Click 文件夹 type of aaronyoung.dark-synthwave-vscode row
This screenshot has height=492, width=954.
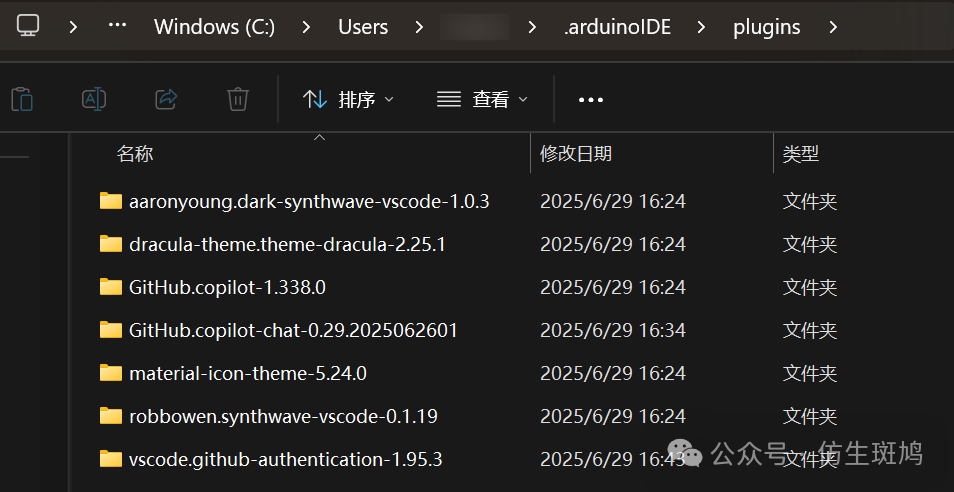[810, 201]
